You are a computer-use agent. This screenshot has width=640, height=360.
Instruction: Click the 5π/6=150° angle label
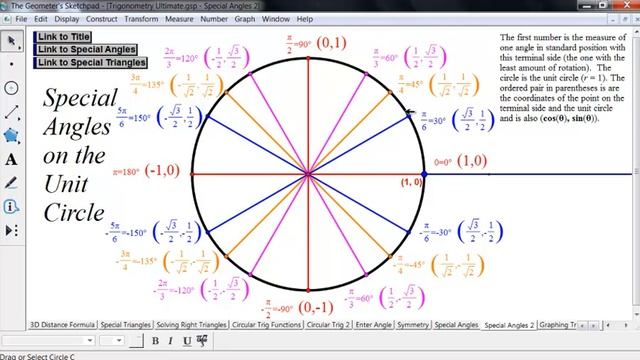[133, 118]
